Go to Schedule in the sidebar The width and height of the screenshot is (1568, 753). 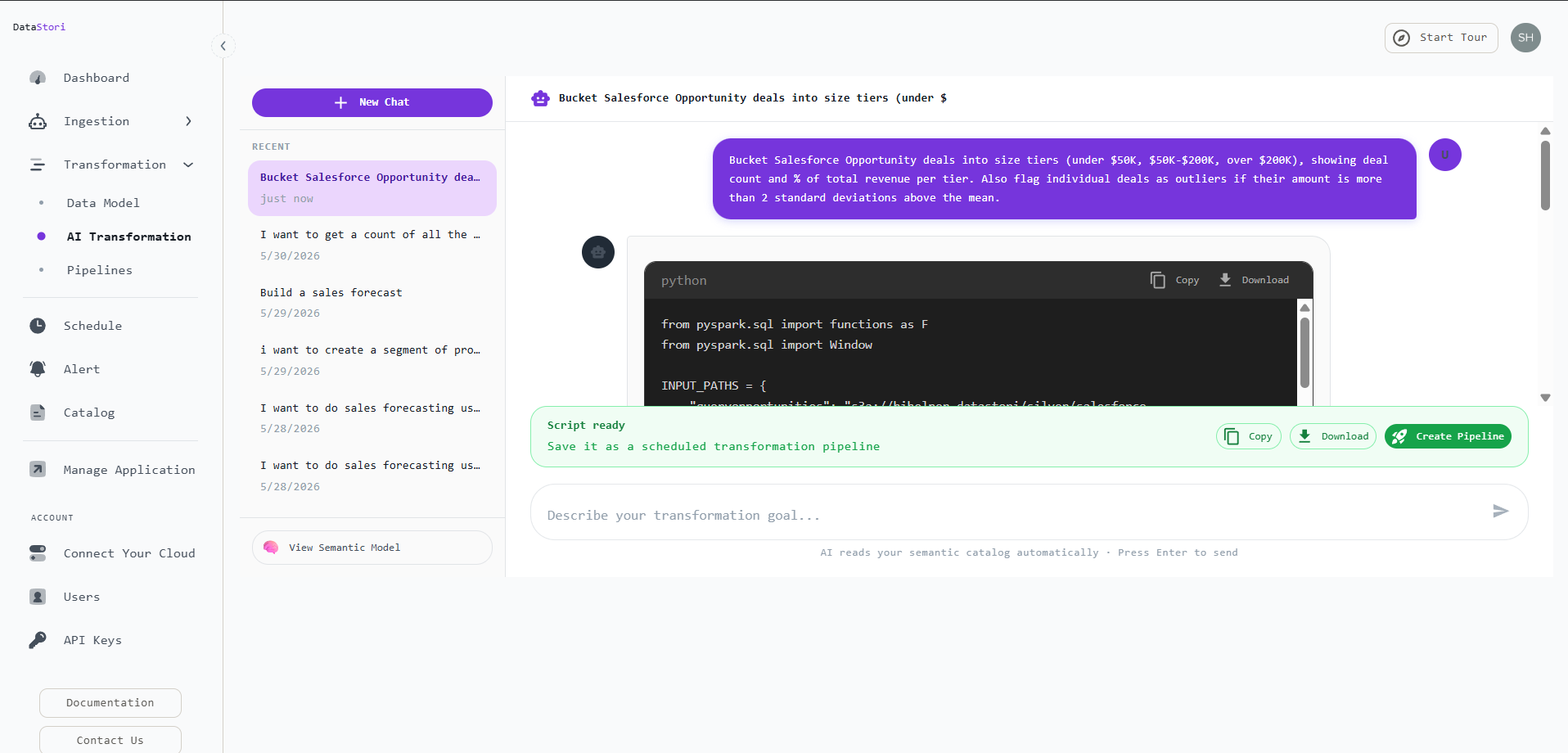pyautogui.click(x=92, y=326)
